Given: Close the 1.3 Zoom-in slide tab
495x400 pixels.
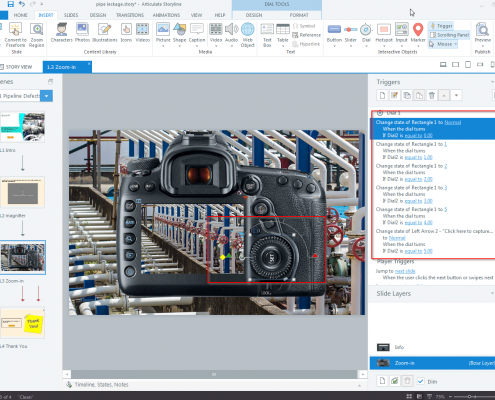Looking at the screenshot, I should point(89,63).
